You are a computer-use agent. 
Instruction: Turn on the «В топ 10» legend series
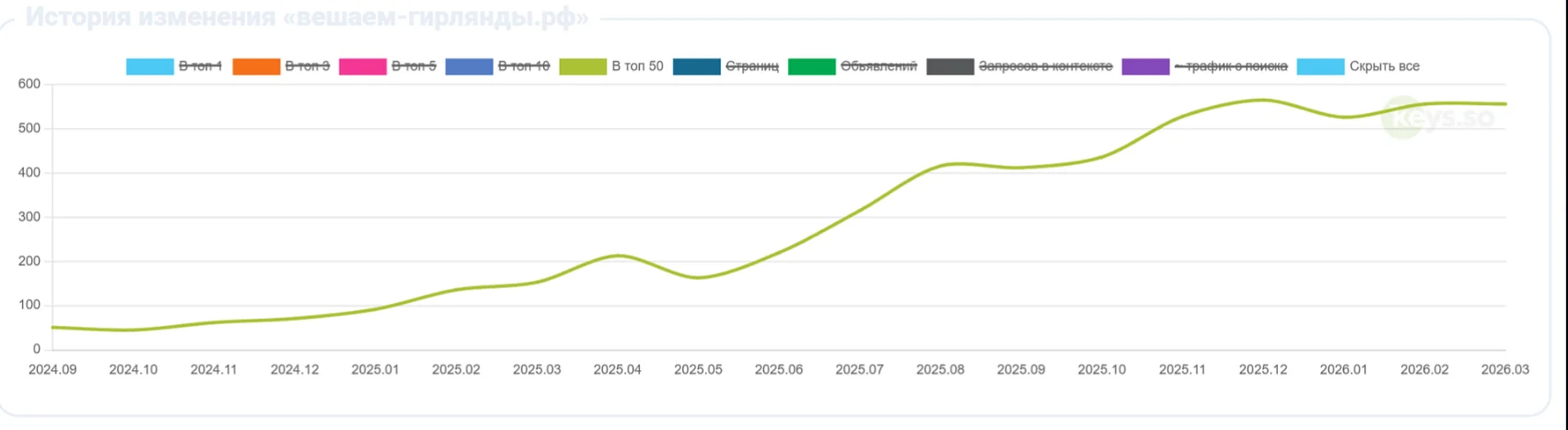pyautogui.click(x=523, y=66)
